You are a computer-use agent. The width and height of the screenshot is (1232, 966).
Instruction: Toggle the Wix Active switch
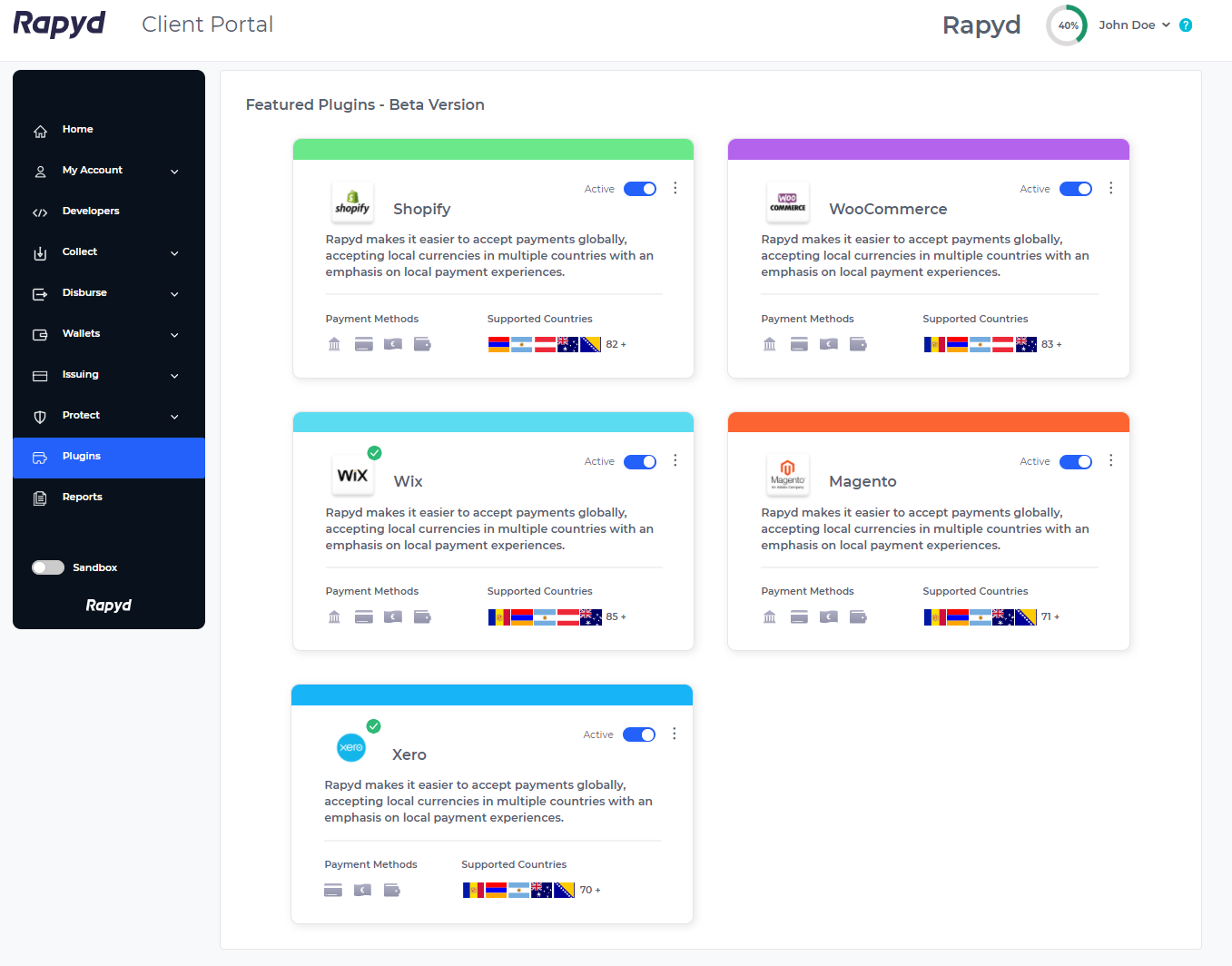[640, 461]
